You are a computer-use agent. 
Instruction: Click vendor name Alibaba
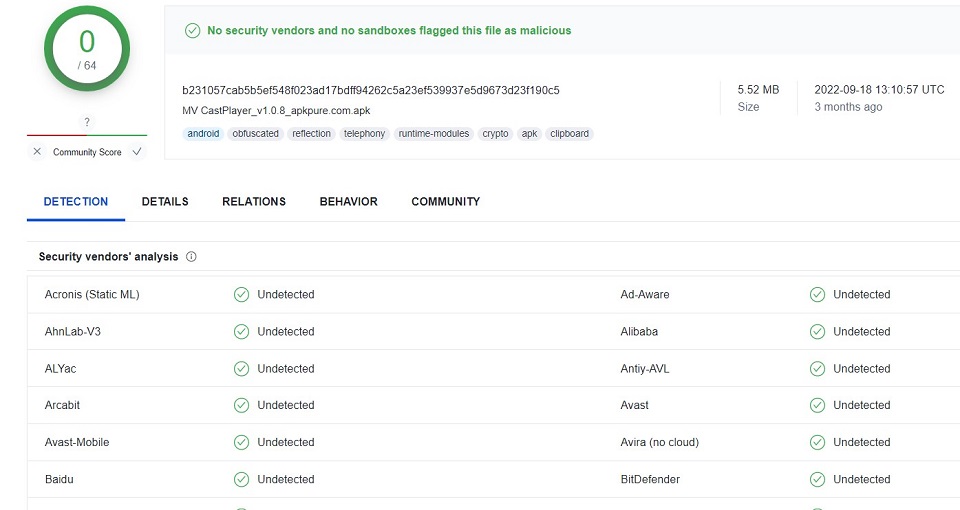pos(639,332)
